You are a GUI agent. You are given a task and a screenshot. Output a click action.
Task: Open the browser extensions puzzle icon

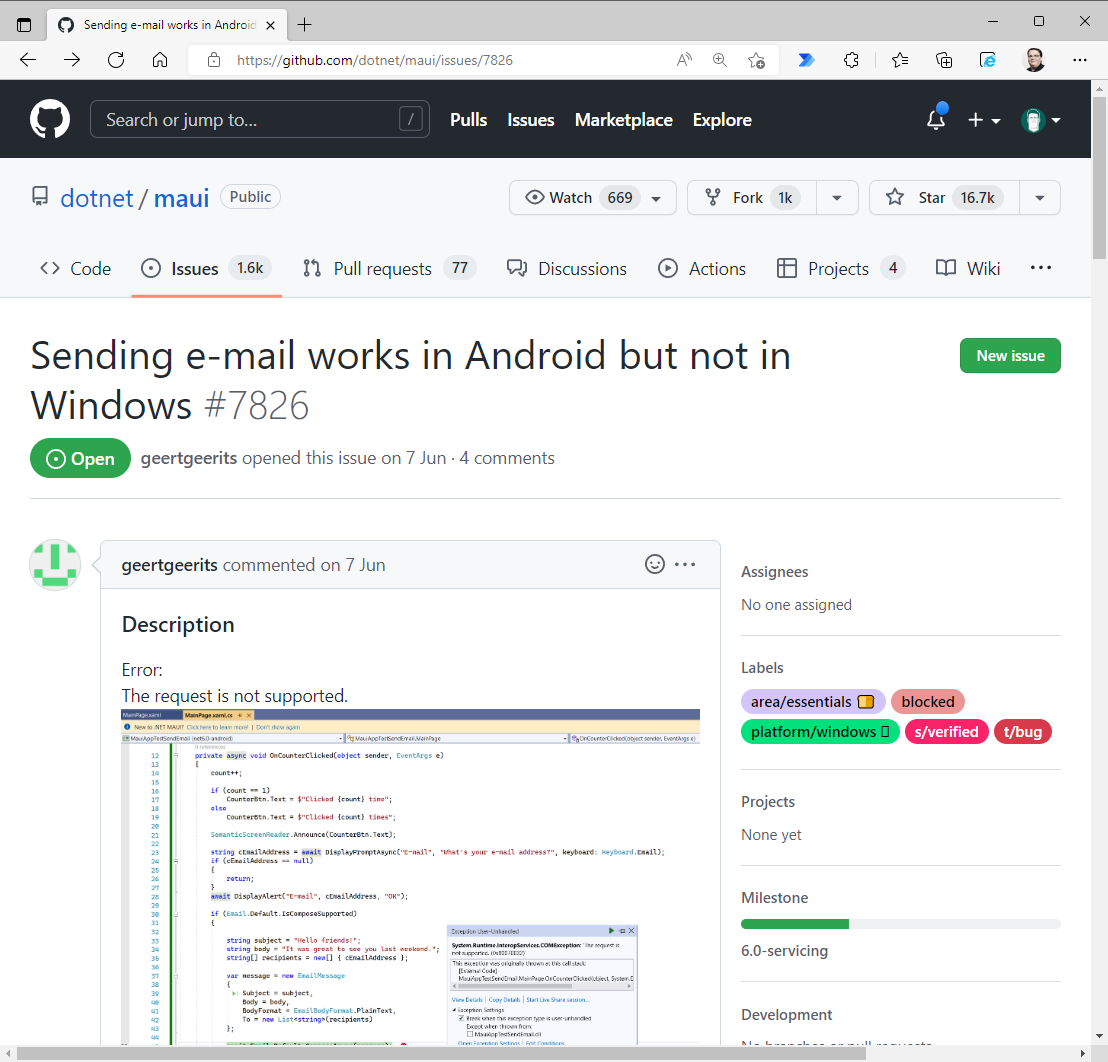[851, 60]
